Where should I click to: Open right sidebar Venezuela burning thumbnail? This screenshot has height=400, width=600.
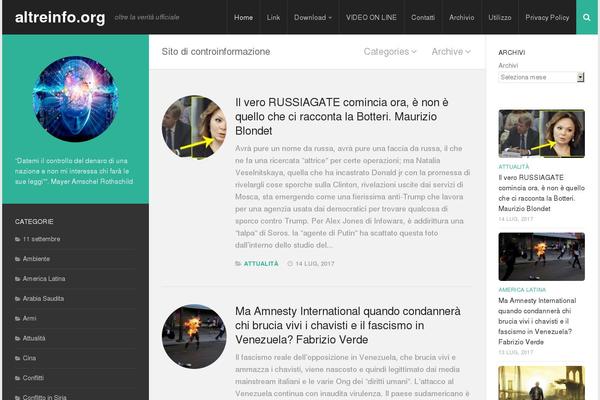541,256
